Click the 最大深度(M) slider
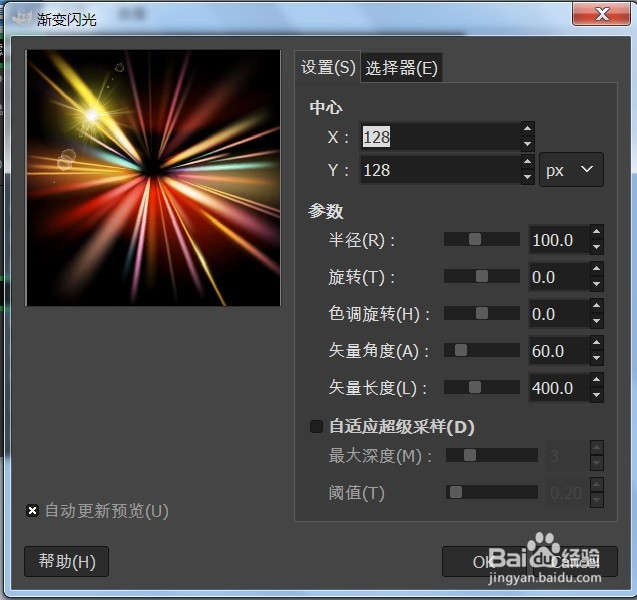This screenshot has width=637, height=600. (492, 455)
